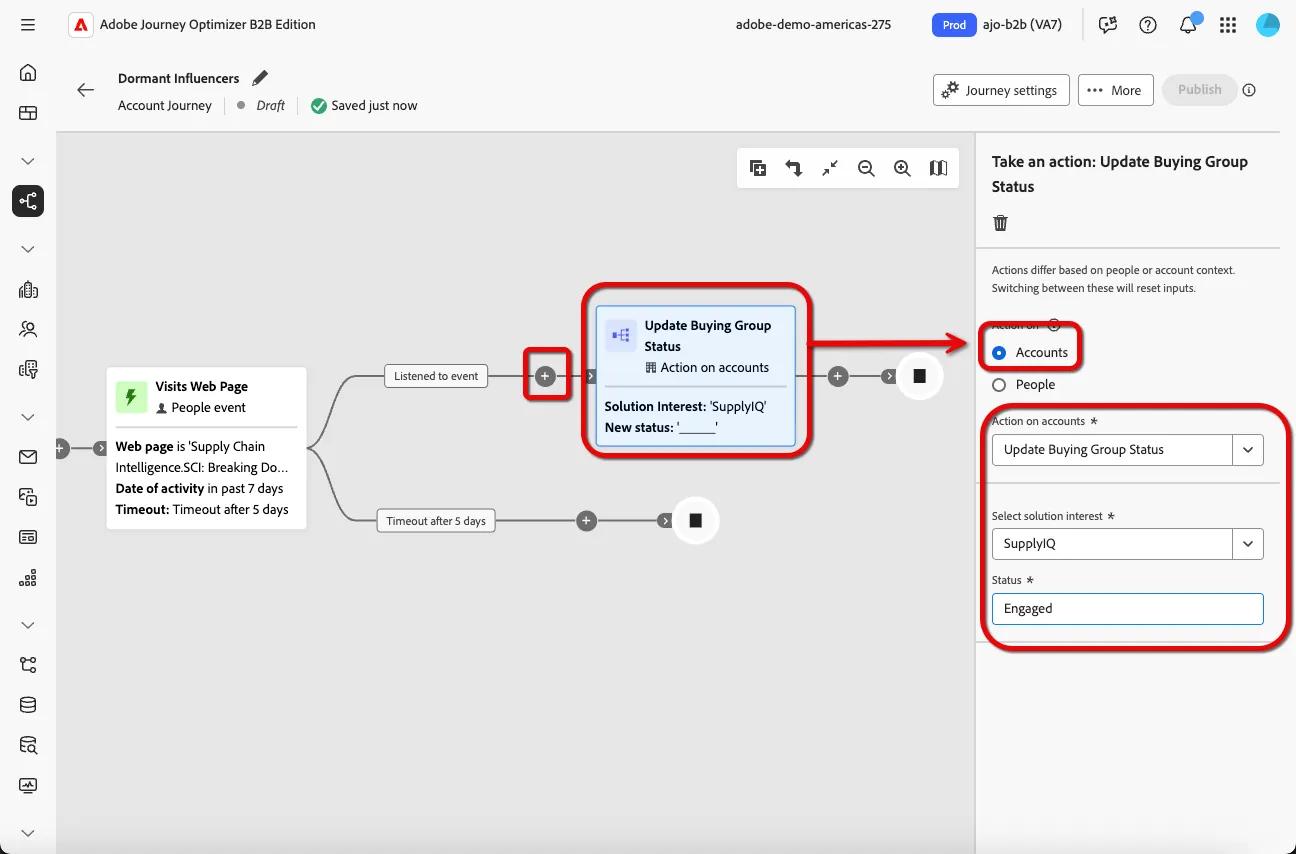Open the active journeys icon in the sidebar
The height and width of the screenshot is (854, 1296).
pyautogui.click(x=28, y=201)
